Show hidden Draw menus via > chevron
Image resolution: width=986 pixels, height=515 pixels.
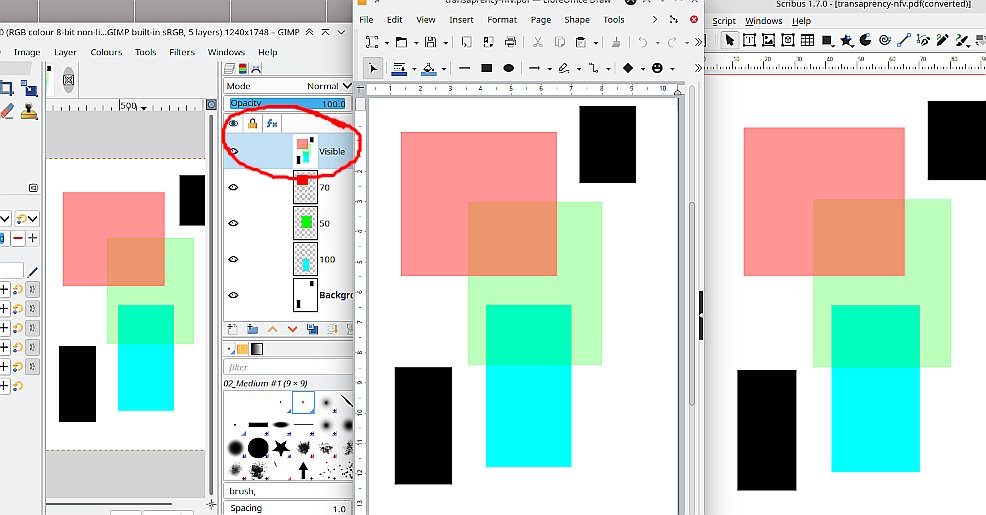pos(655,19)
